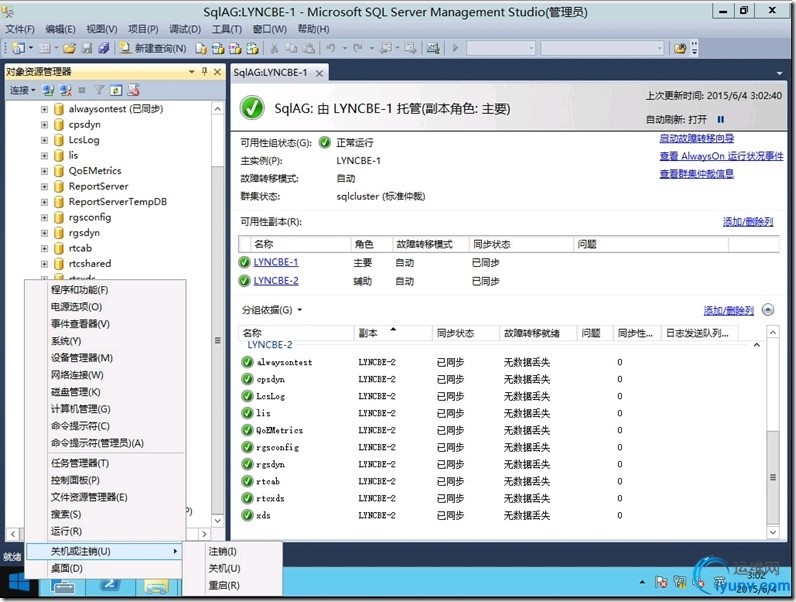Viewport: 796px width, 602px height.
Task: Click the Script/Policy icon in Object Explorer toolbar
Action: [x=134, y=90]
